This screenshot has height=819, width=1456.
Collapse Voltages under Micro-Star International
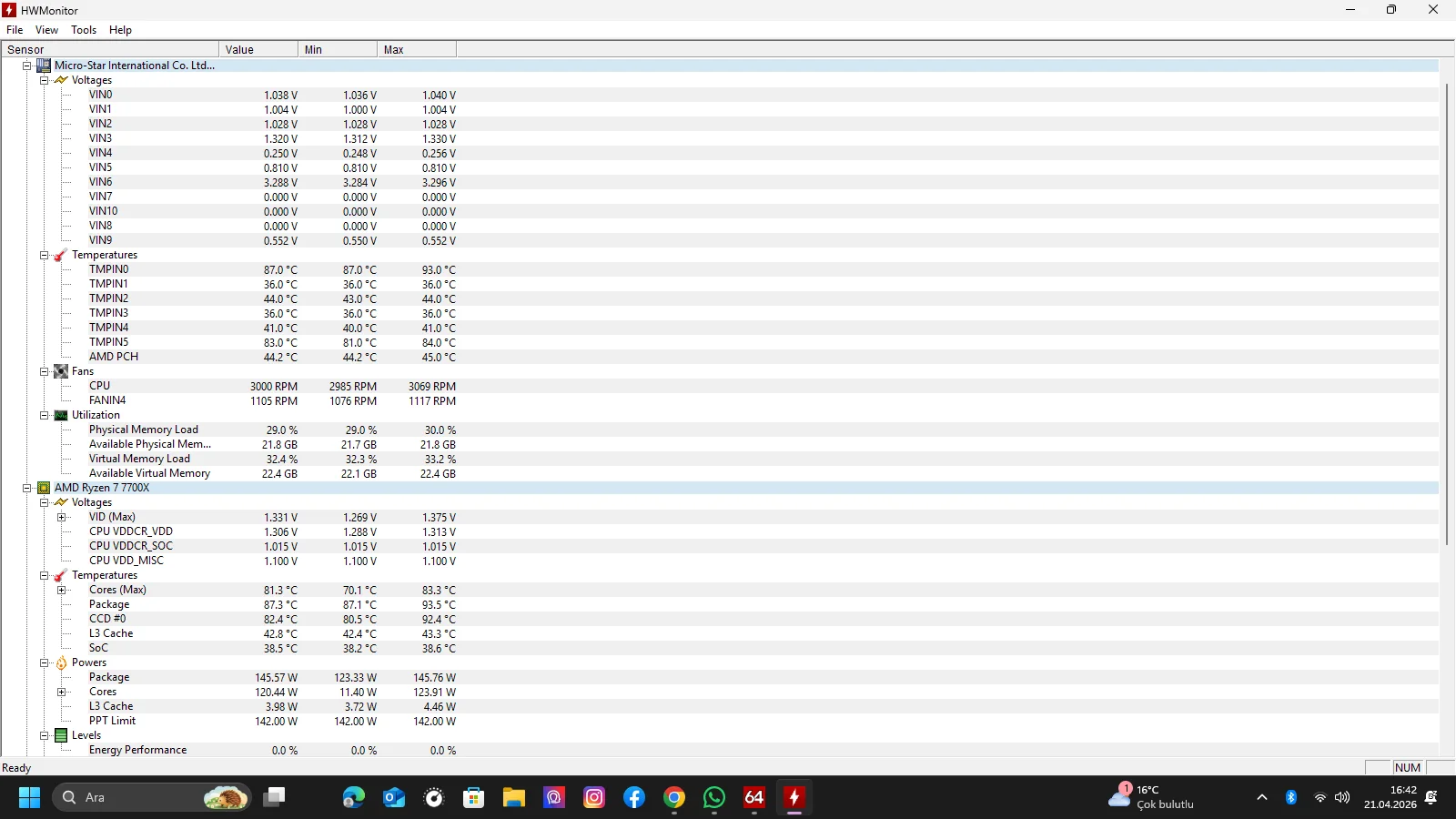[44, 80]
